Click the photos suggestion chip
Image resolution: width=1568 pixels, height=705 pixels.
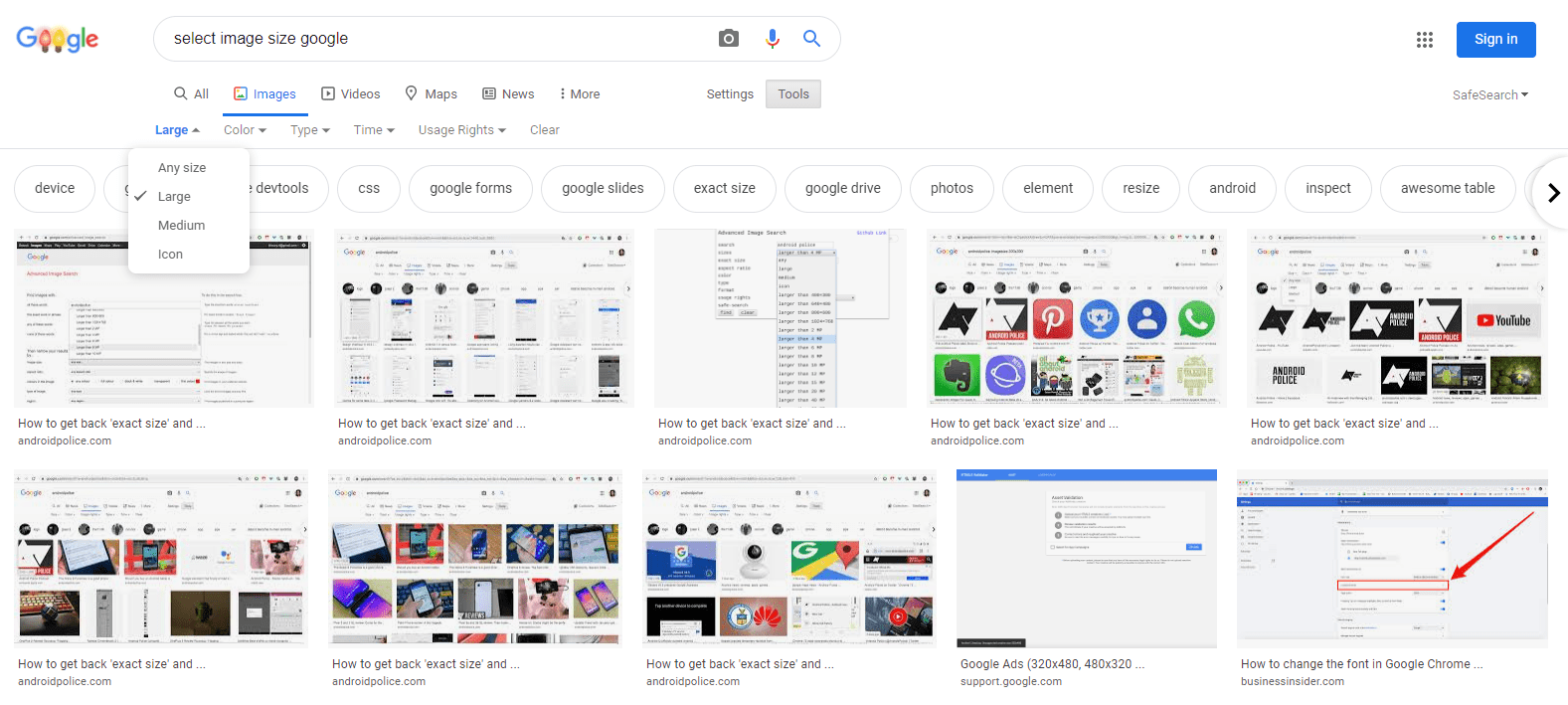[x=952, y=188]
